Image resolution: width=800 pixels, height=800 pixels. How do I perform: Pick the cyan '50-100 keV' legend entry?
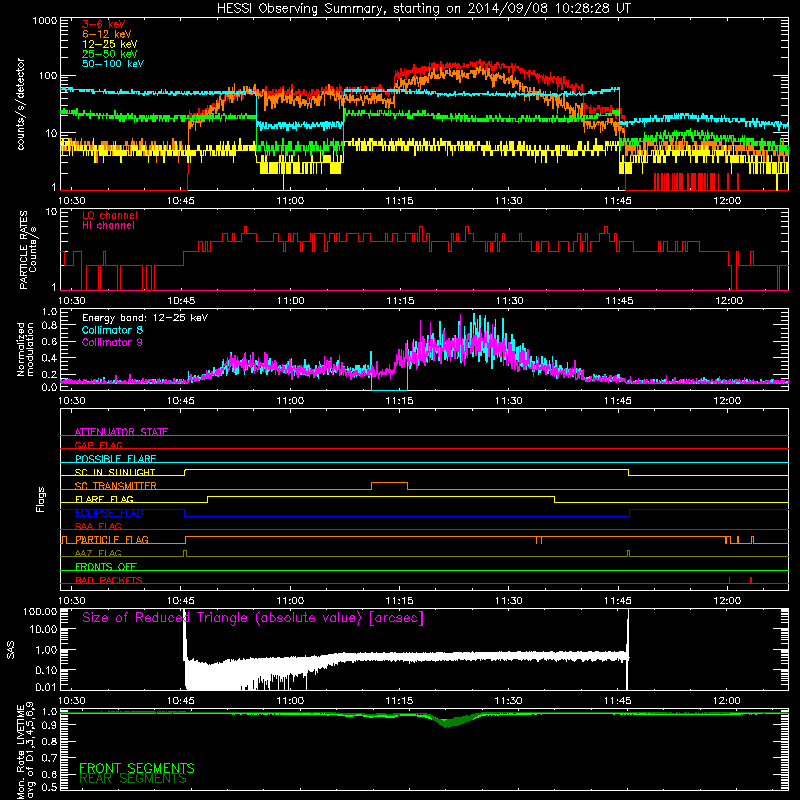click(113, 64)
